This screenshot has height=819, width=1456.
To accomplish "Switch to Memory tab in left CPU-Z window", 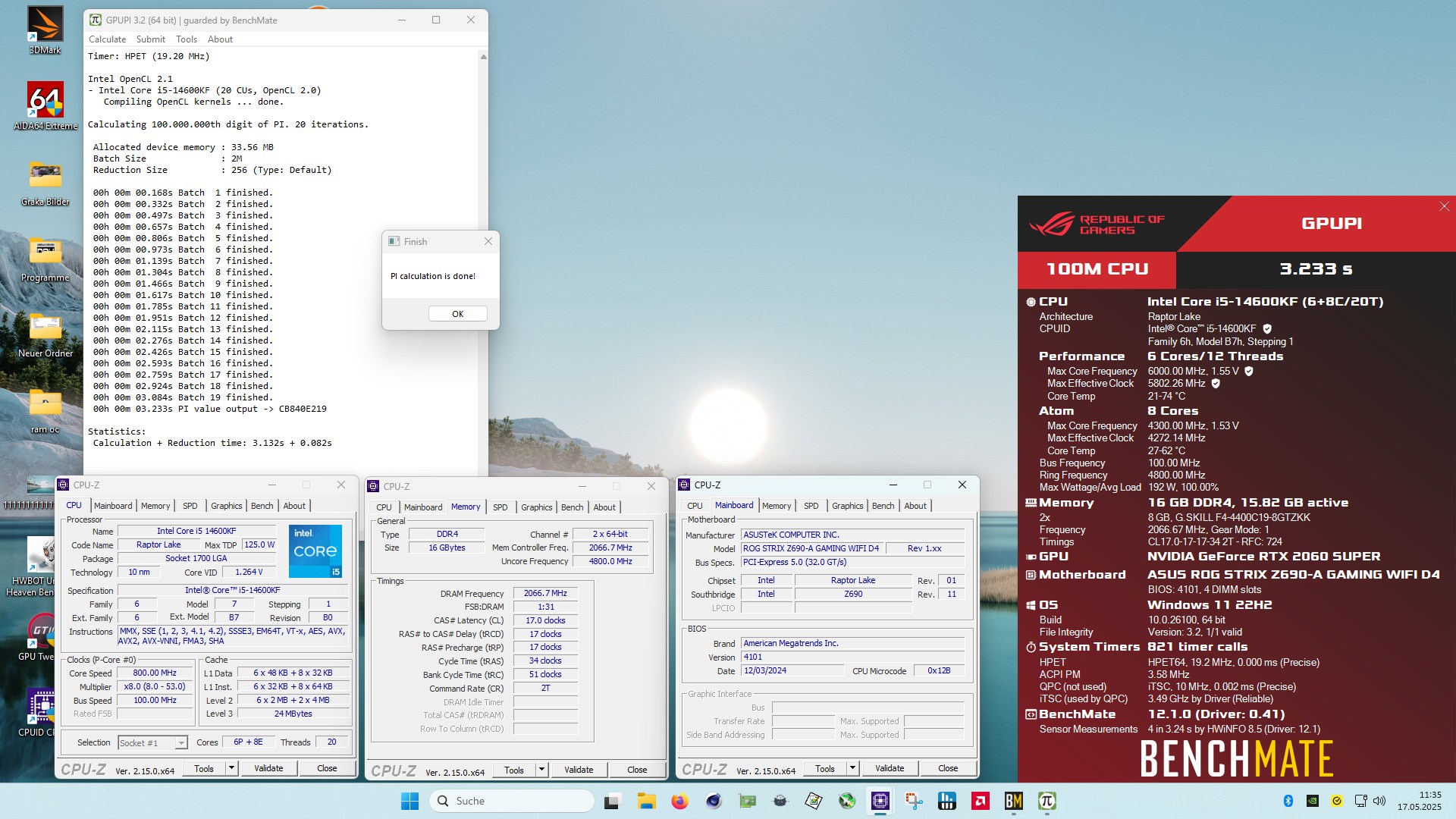I will pos(155,506).
